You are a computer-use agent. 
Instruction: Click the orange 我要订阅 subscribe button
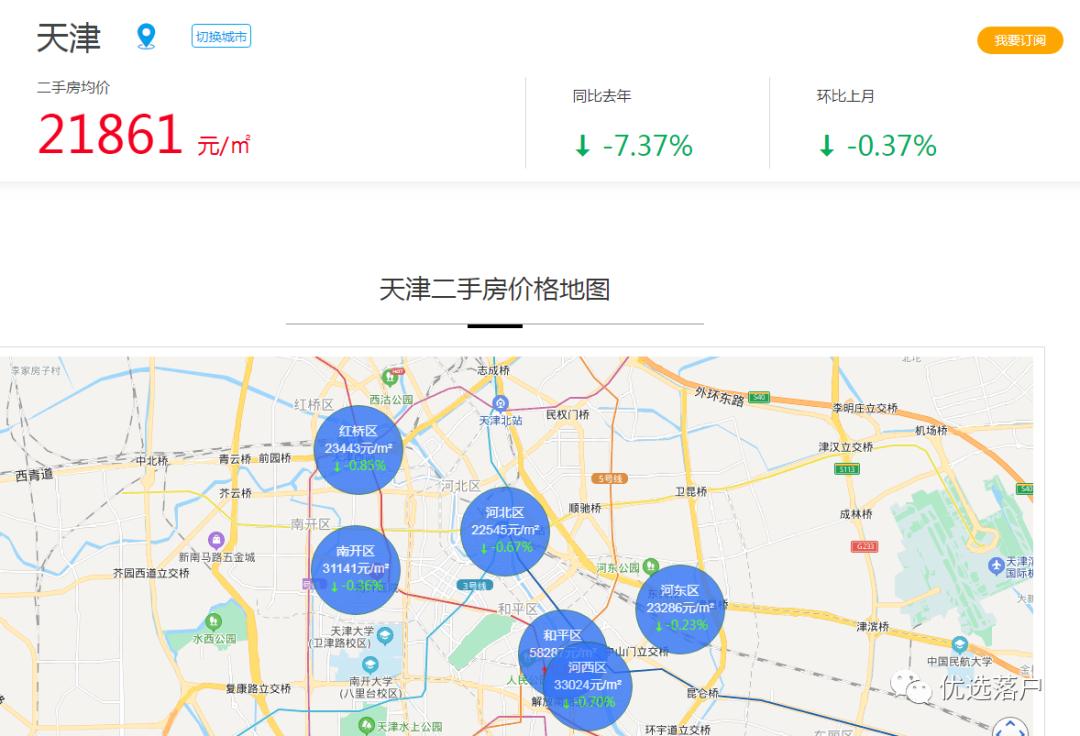point(1020,41)
